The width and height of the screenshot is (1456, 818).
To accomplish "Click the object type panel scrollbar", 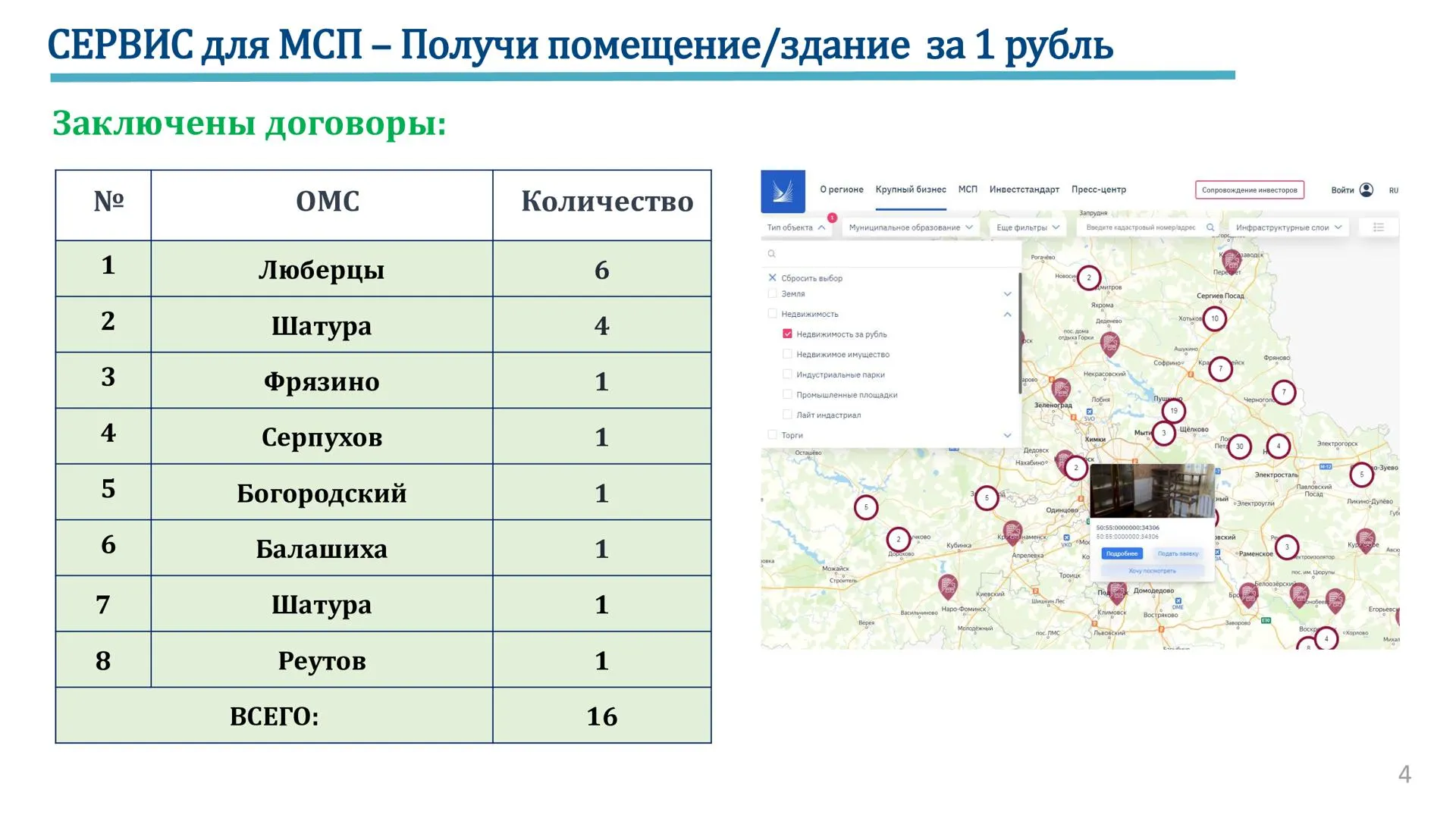I will click(1020, 334).
